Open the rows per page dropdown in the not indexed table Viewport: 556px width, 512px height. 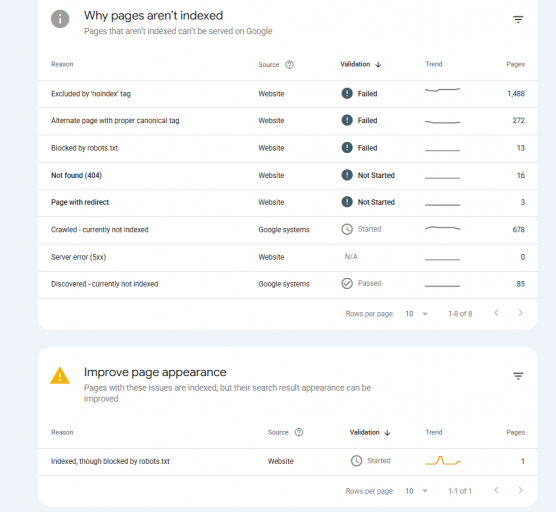pos(417,314)
